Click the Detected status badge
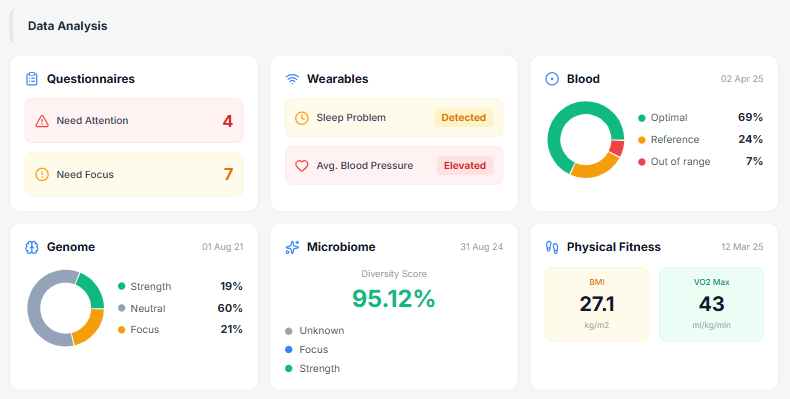 (x=464, y=118)
